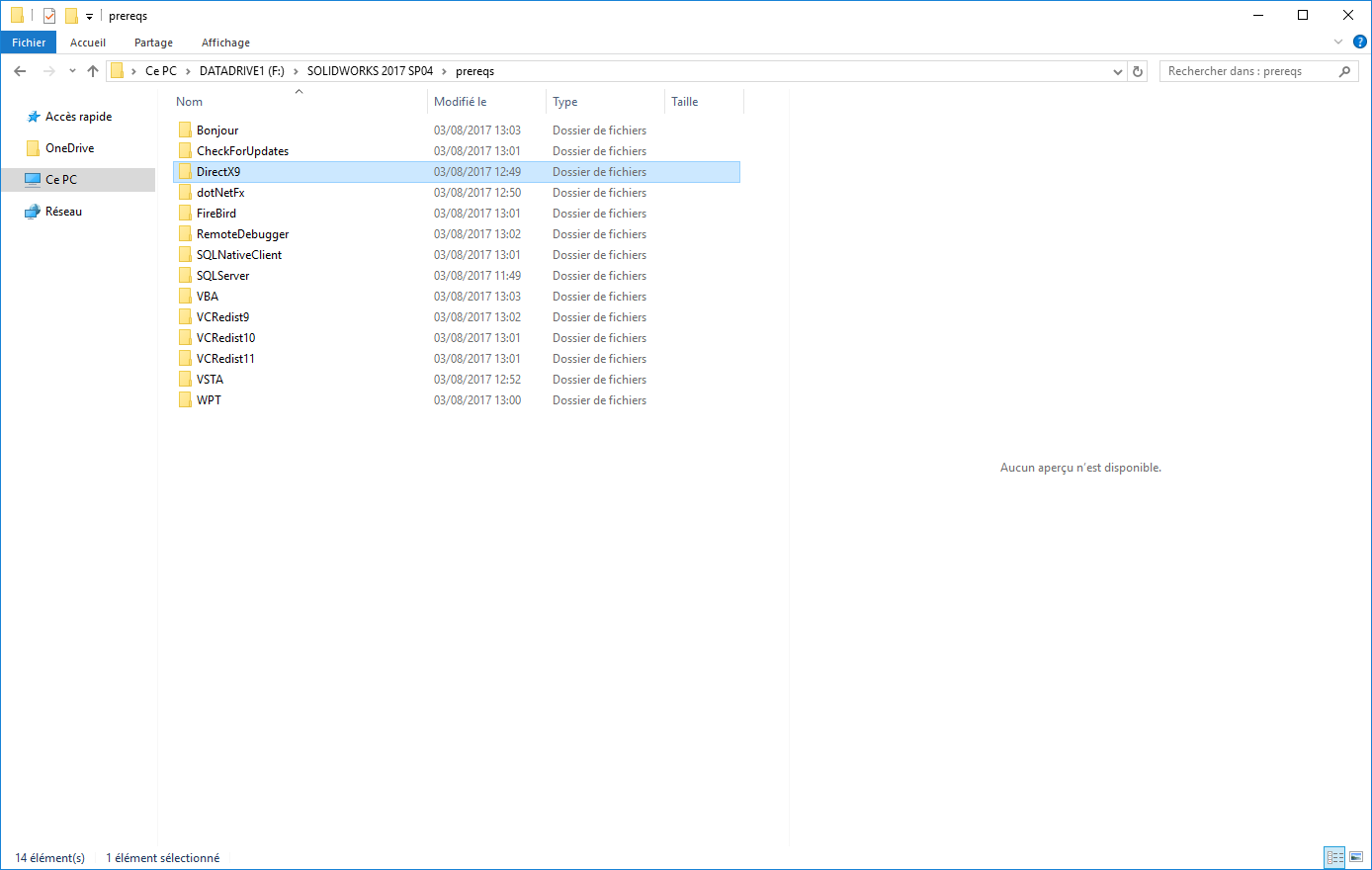
Task: Open Quick Access Toolbar customize dropdown
Action: [89, 17]
